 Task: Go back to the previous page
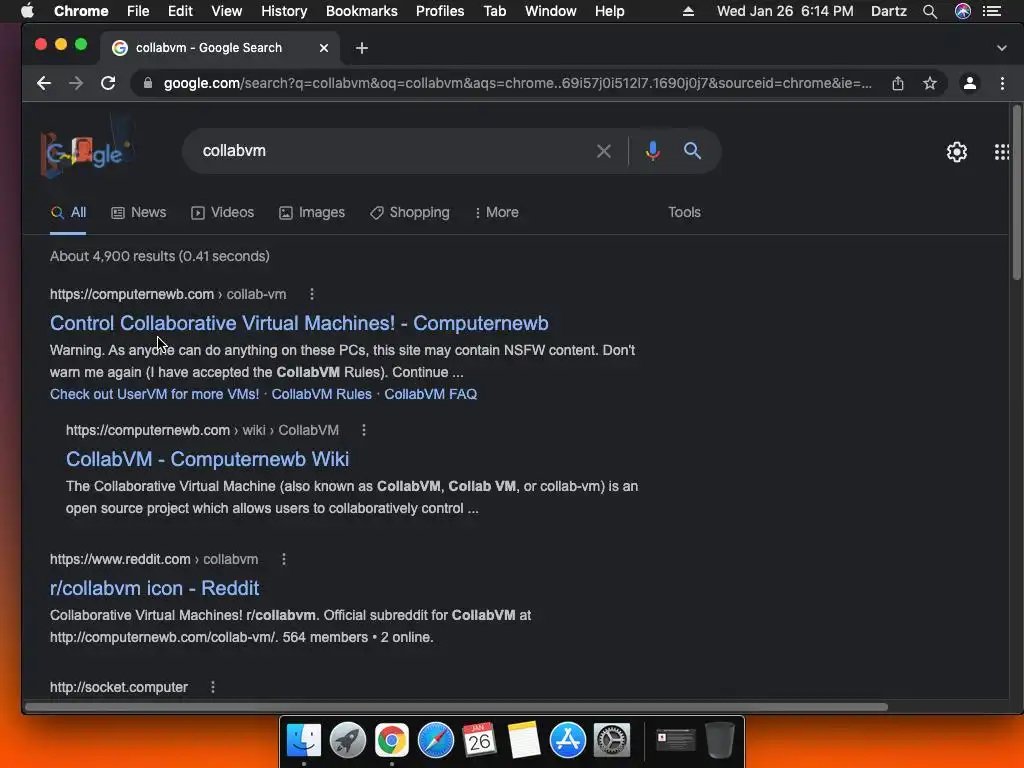[44, 83]
